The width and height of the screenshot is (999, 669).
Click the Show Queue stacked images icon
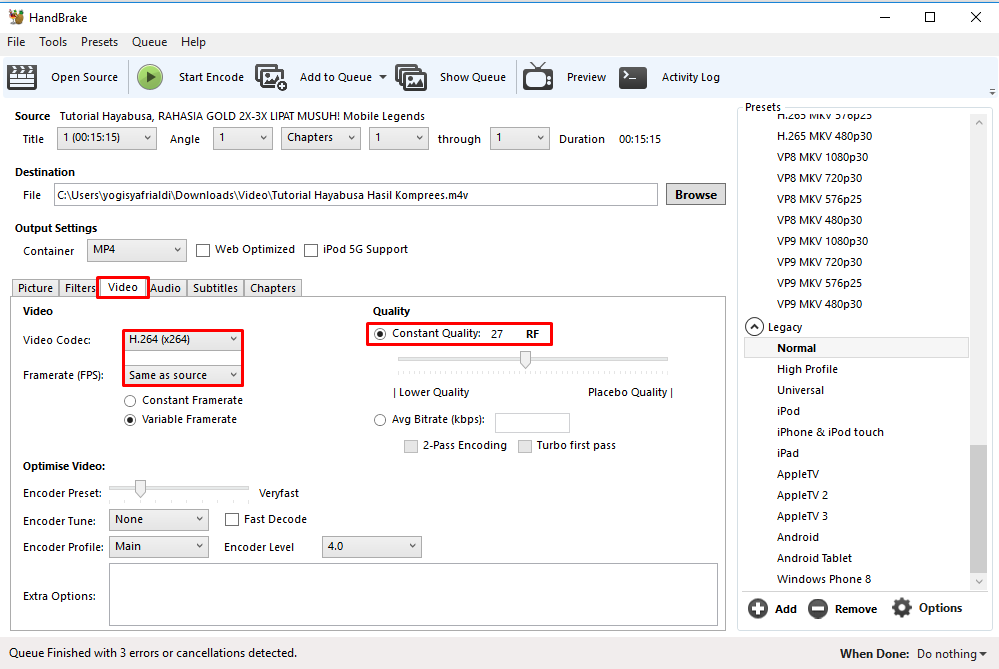(x=411, y=77)
